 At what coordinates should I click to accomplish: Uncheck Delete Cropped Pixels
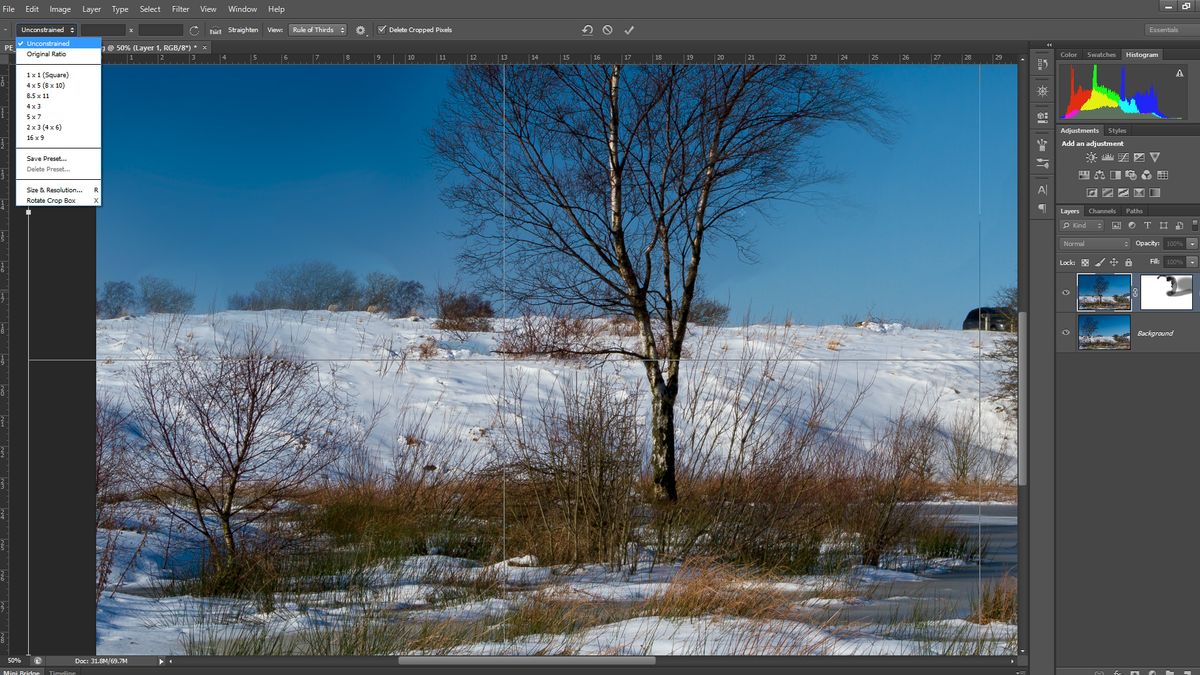click(x=382, y=29)
